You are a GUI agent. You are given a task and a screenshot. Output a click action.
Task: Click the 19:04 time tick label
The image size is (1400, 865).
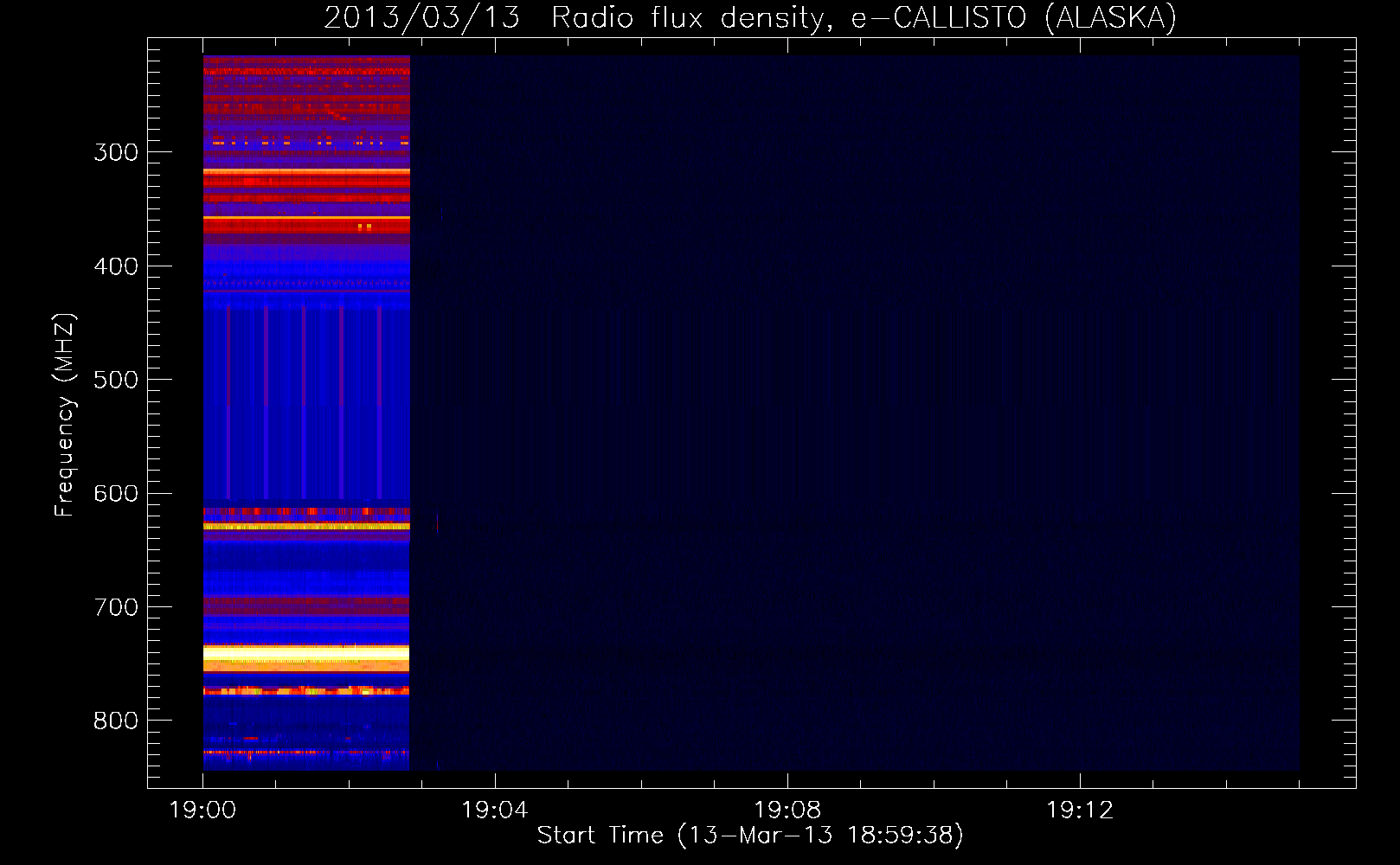pos(495,811)
